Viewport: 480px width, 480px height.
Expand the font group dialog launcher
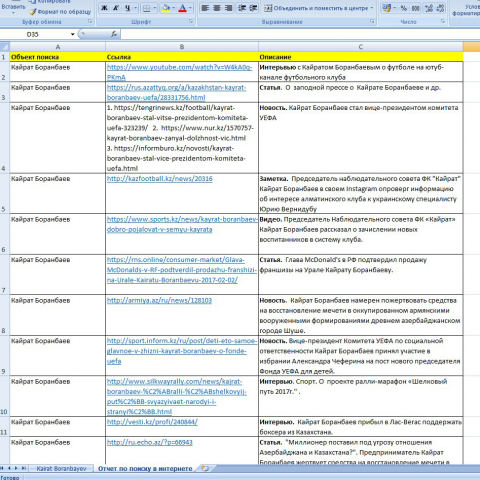coord(191,21)
